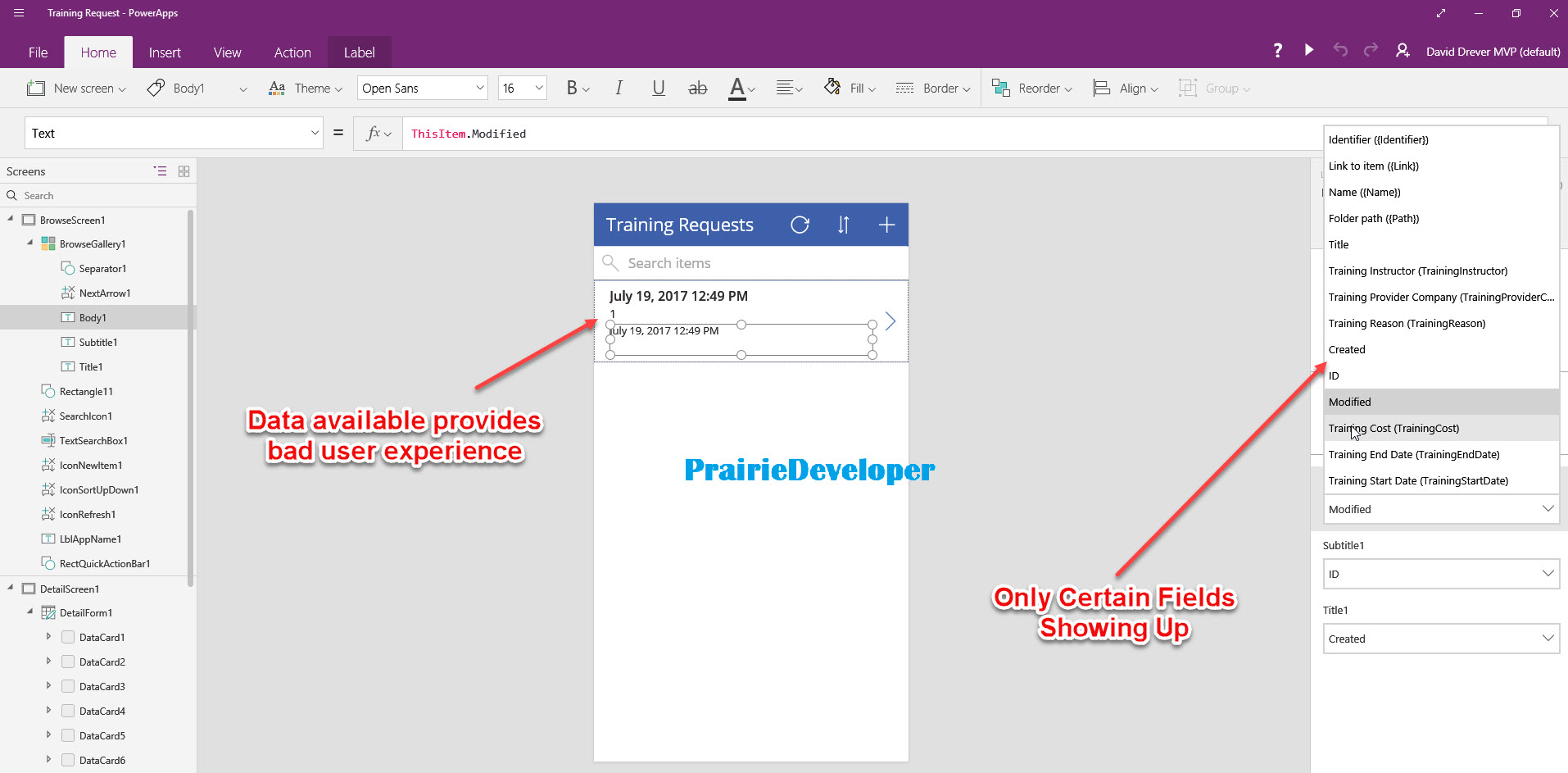This screenshot has width=1568, height=773.
Task: Open the share user icon
Action: click(1403, 51)
